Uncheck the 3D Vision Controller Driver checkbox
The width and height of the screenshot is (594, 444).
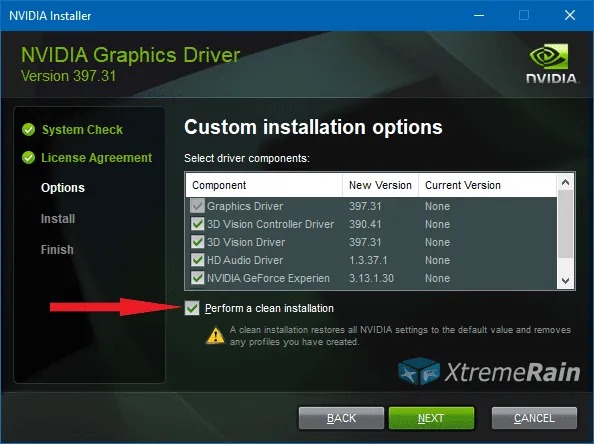tap(197, 224)
